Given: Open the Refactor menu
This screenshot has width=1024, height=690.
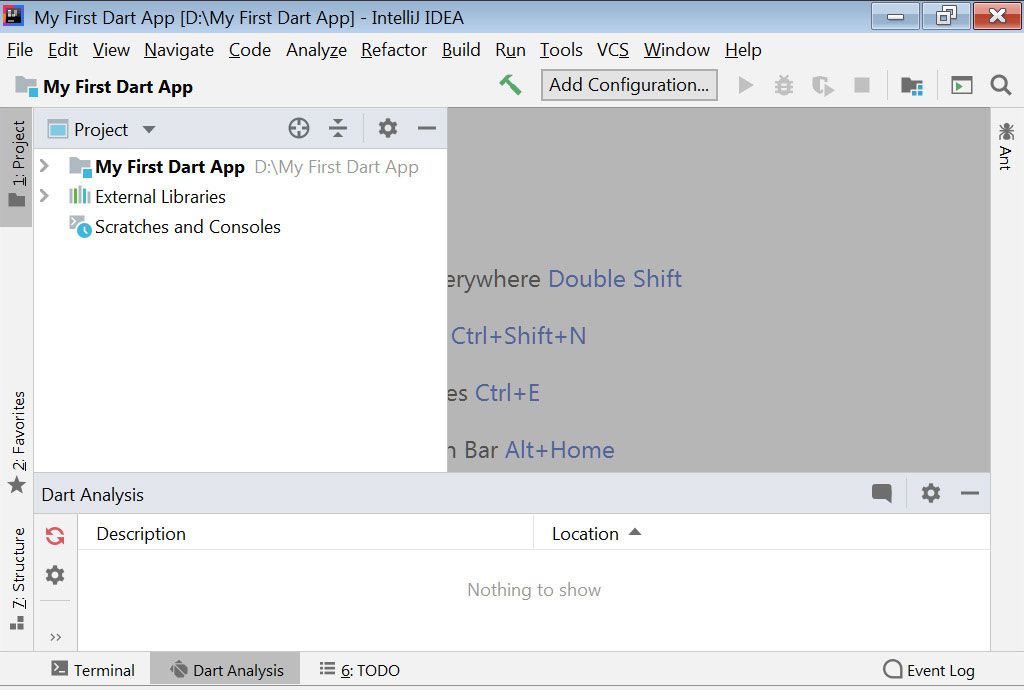Looking at the screenshot, I should coord(394,50).
